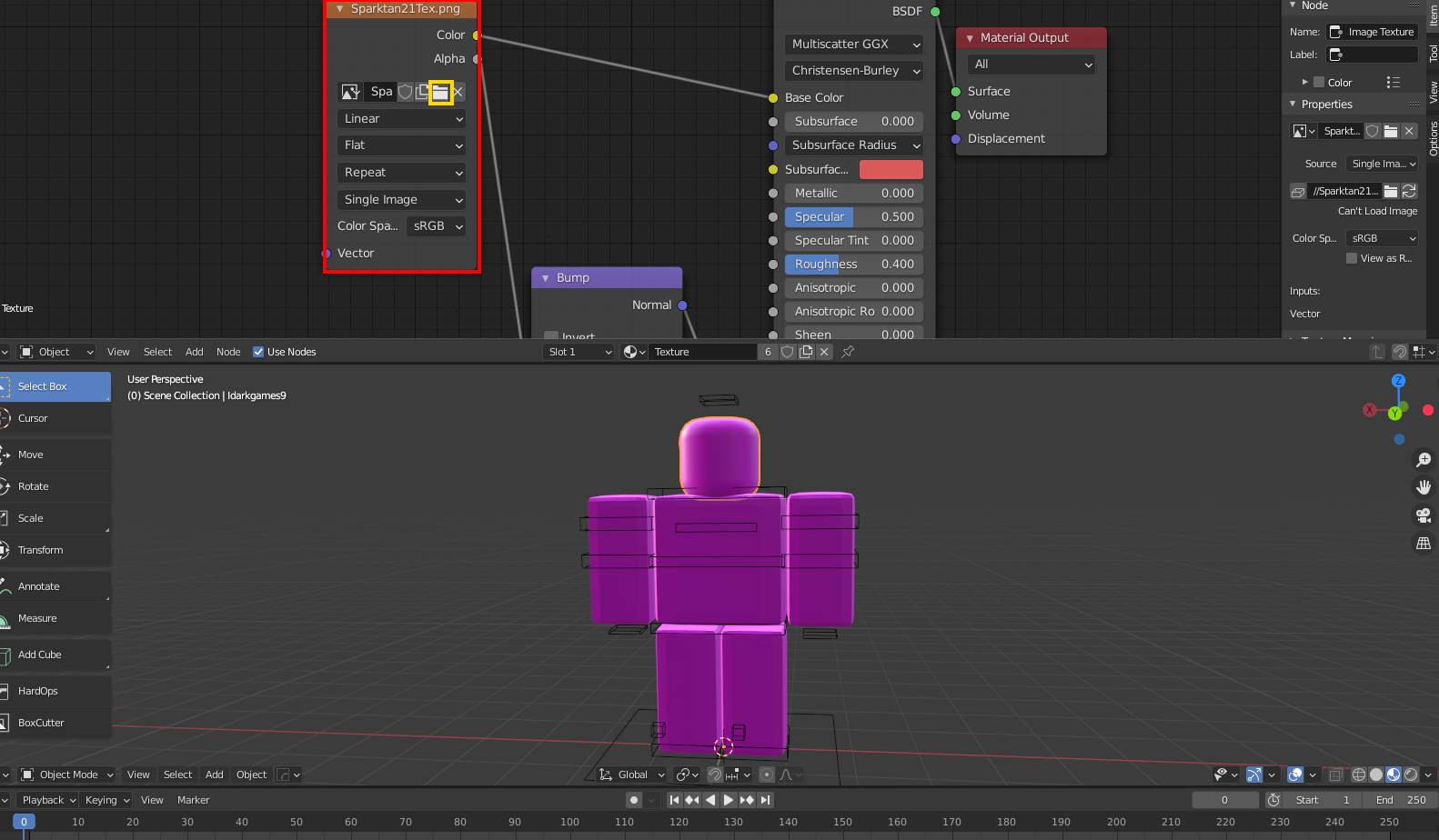Select the Add Cube tool
The height and width of the screenshot is (840, 1439).
(55, 655)
